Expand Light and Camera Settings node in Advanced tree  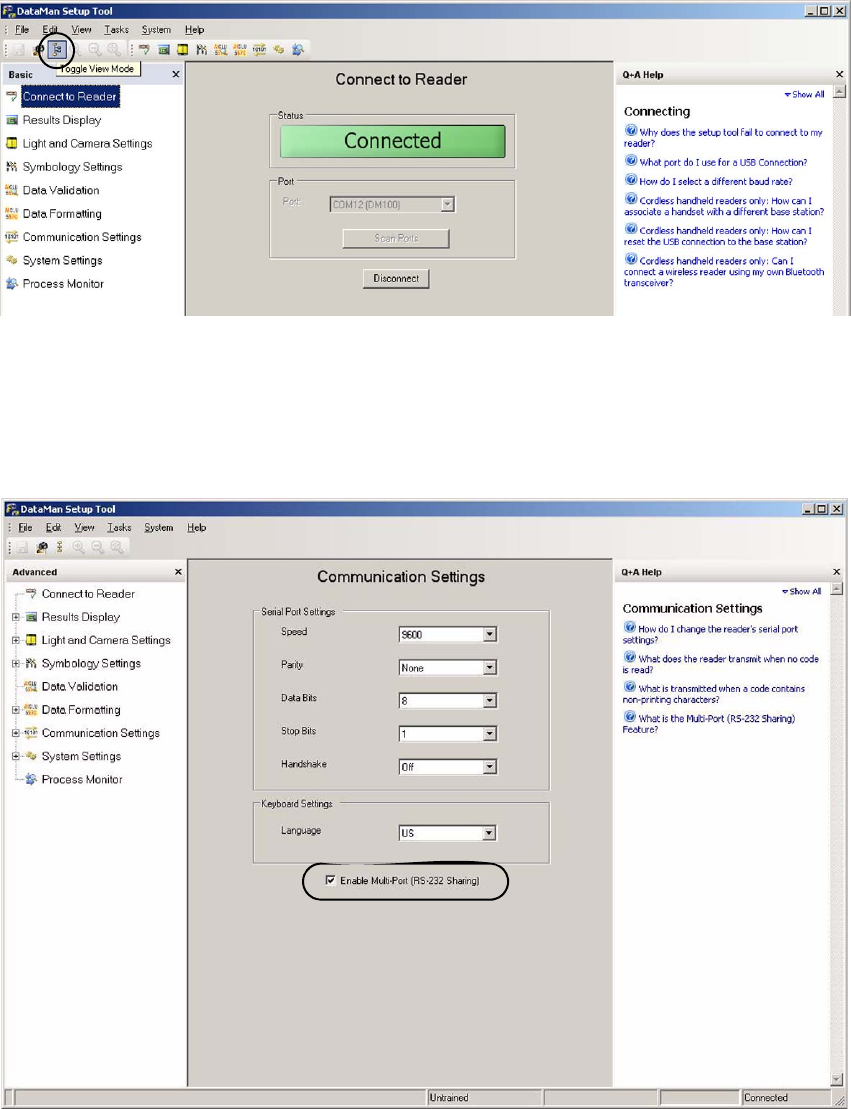coord(16,640)
